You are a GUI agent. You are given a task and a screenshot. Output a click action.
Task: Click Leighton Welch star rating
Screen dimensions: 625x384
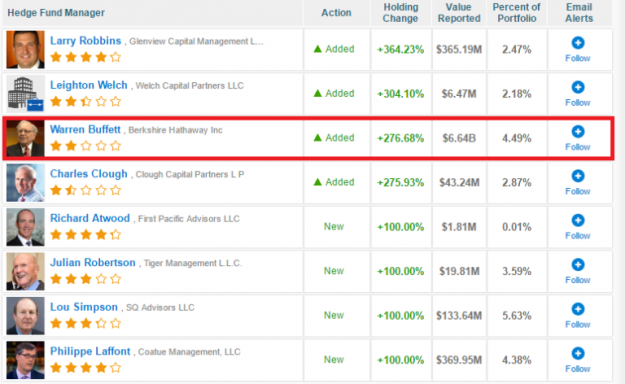[86, 102]
